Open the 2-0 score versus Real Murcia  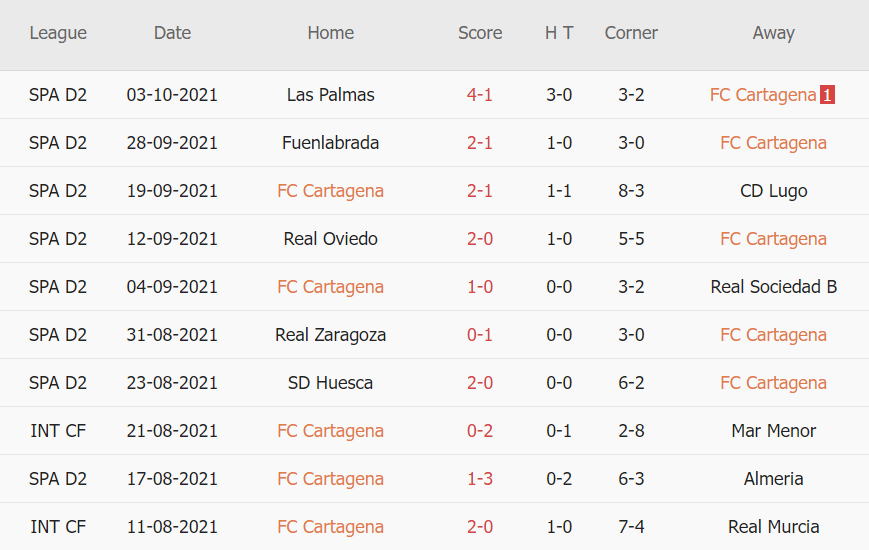pyautogui.click(x=480, y=527)
